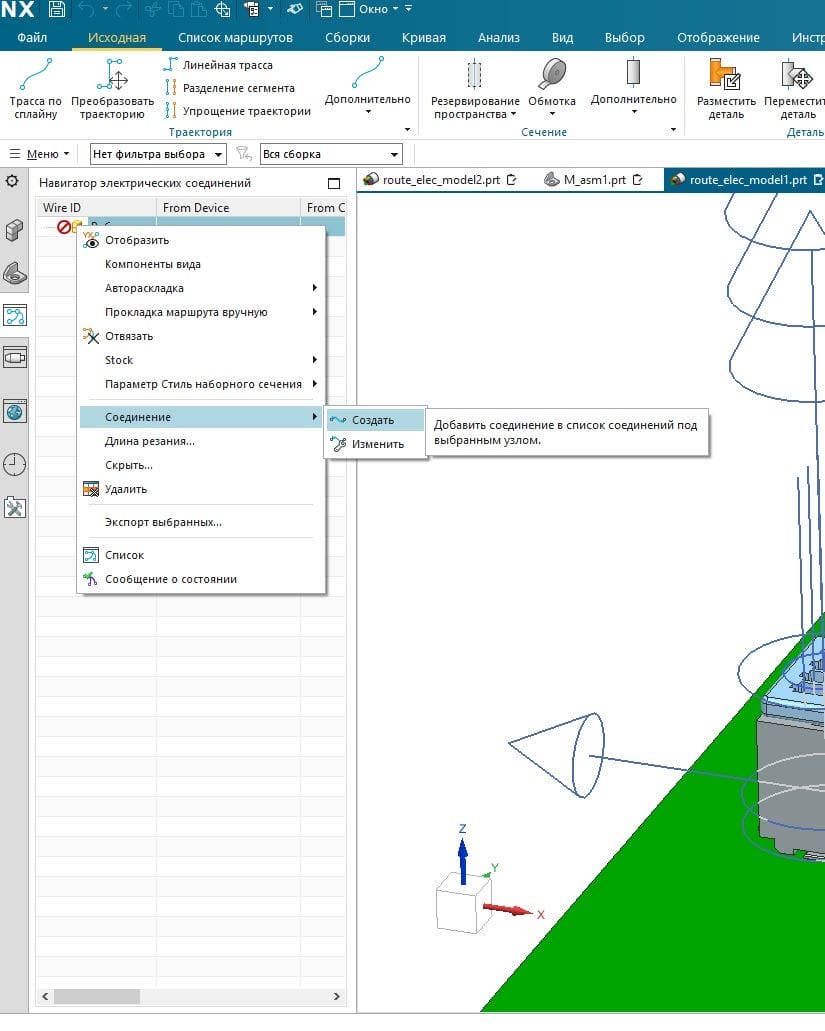Open the Нет фильтра выбора combo box
The width and height of the screenshot is (825, 1031).
click(x=158, y=155)
